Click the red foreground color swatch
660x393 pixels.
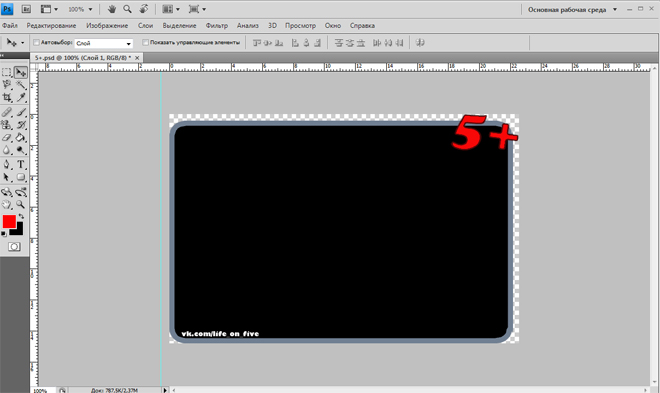pos(9,221)
